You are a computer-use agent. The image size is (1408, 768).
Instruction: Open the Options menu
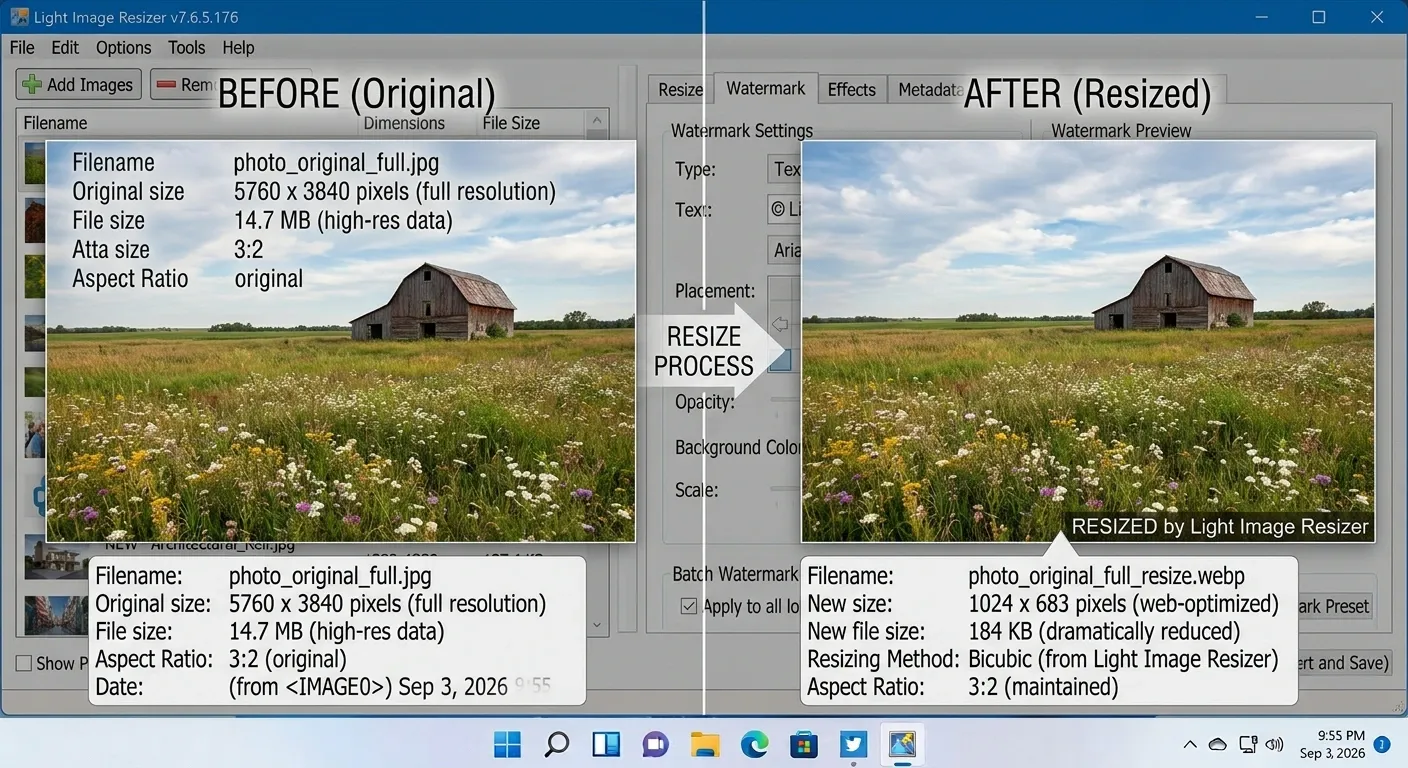(124, 47)
